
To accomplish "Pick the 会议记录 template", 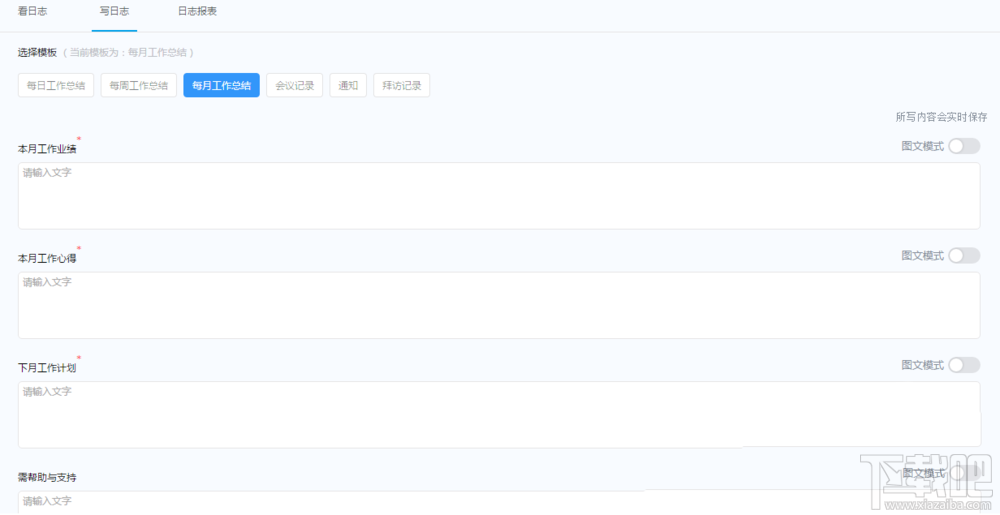I will point(295,85).
